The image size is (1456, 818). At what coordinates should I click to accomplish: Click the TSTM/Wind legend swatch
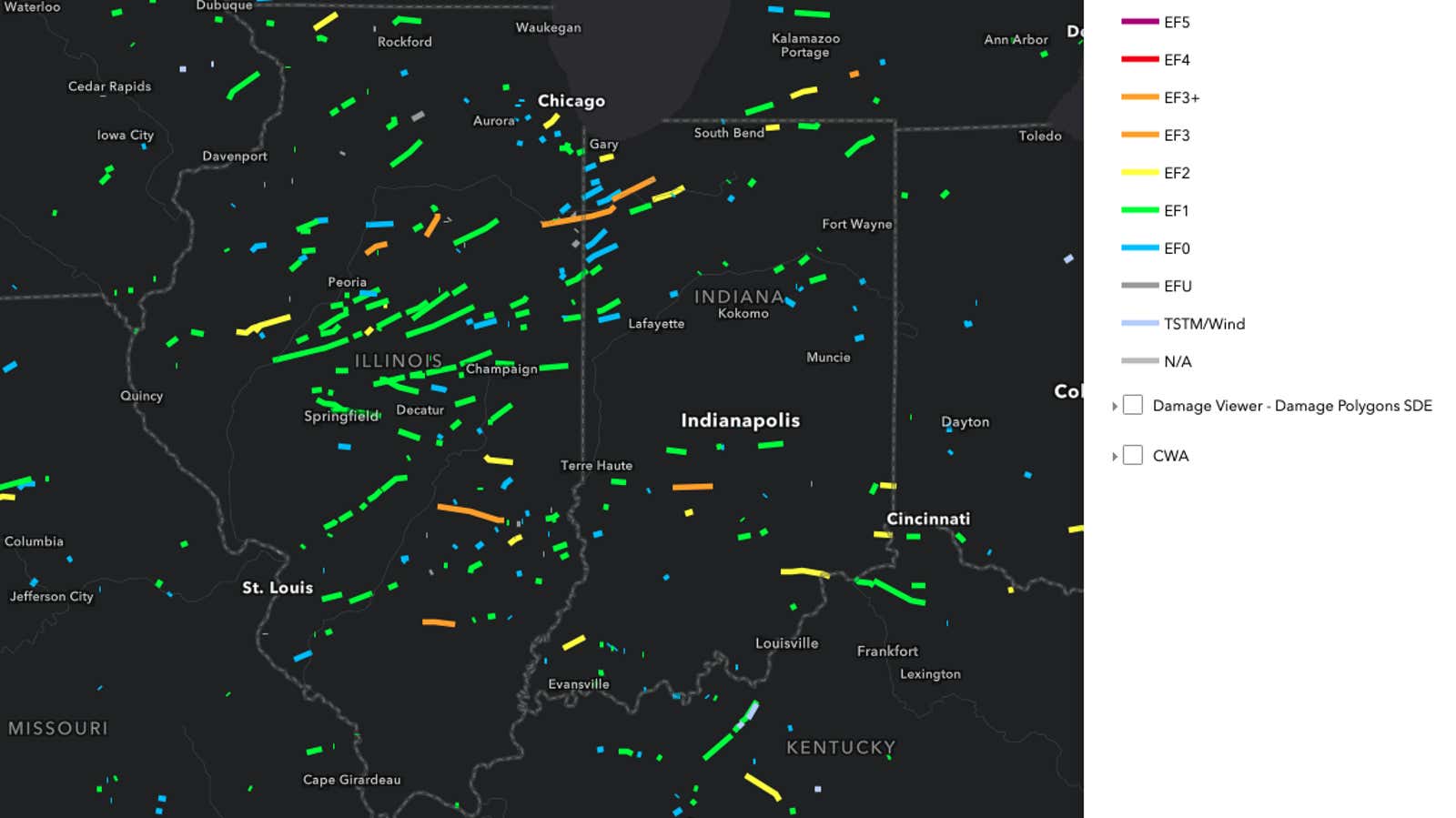coord(1139,323)
